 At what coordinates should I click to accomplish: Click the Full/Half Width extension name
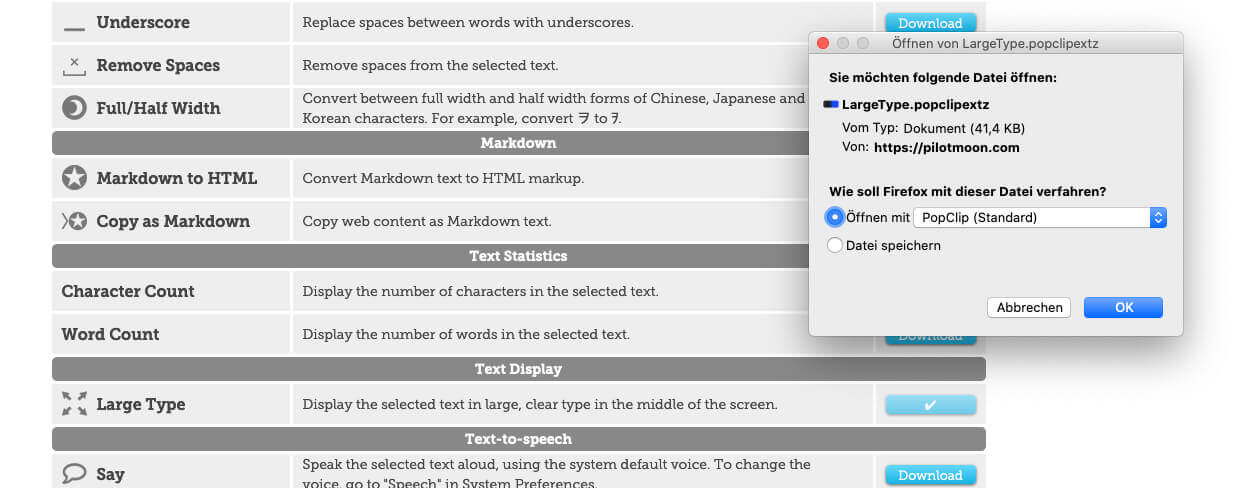(x=158, y=108)
